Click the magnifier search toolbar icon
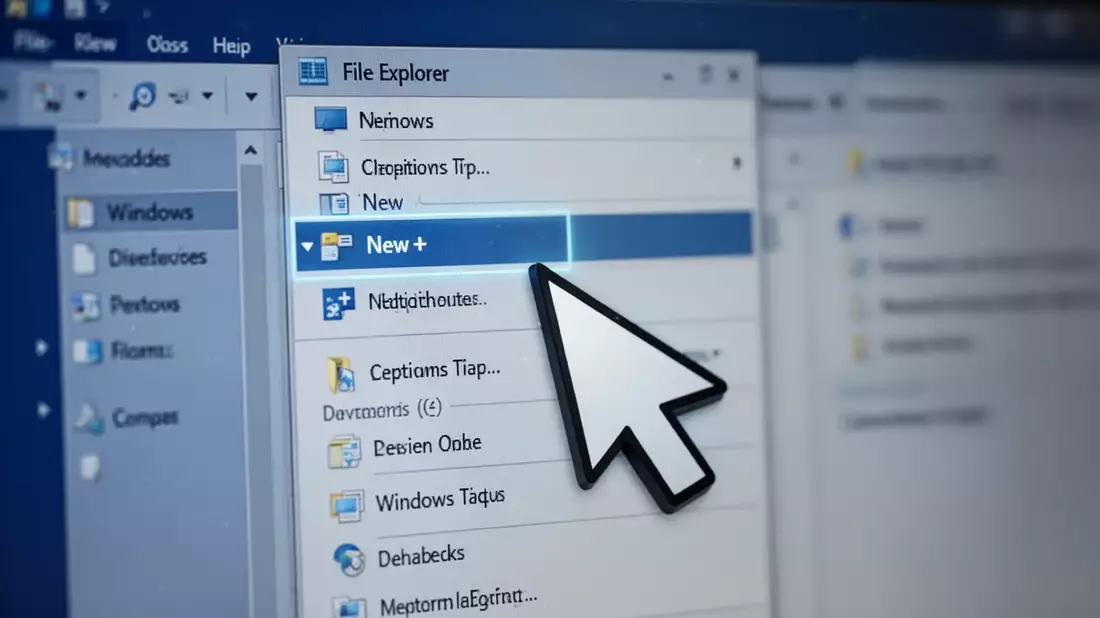 tap(142, 95)
